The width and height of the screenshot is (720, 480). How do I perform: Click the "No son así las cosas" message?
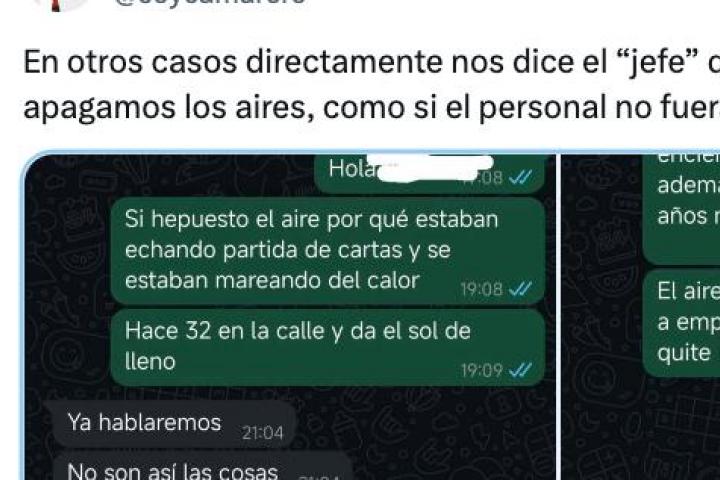pos(201,467)
